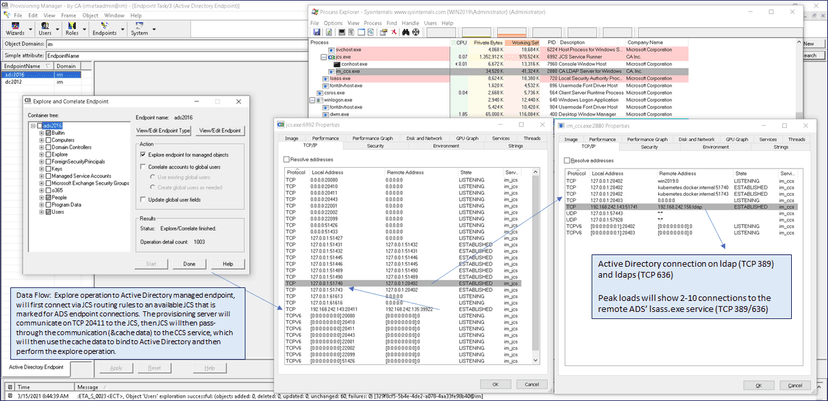828x401 pixels.
Task: Expand the Domain Controllers tree node
Action: pos(41,147)
